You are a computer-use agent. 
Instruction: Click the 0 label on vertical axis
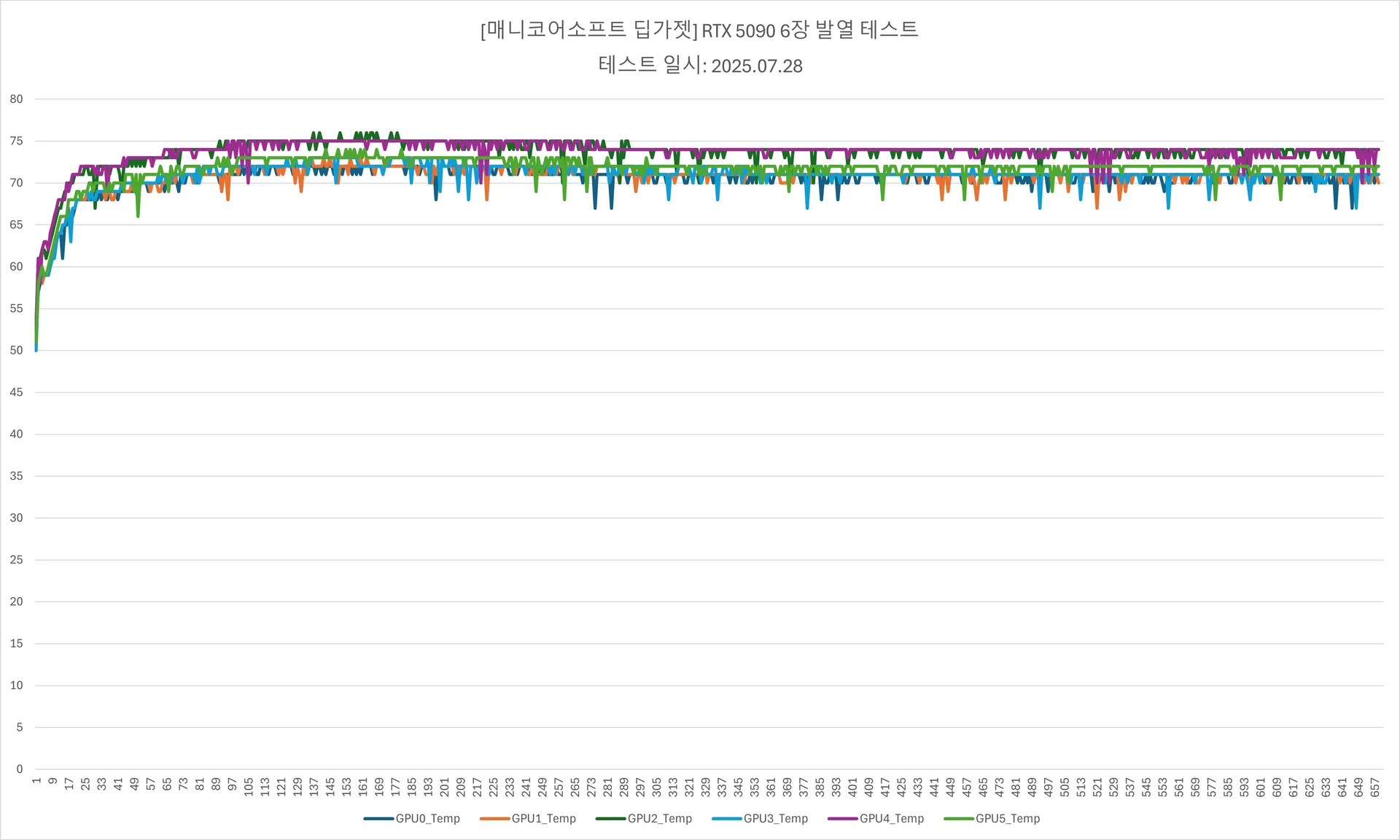coord(20,769)
